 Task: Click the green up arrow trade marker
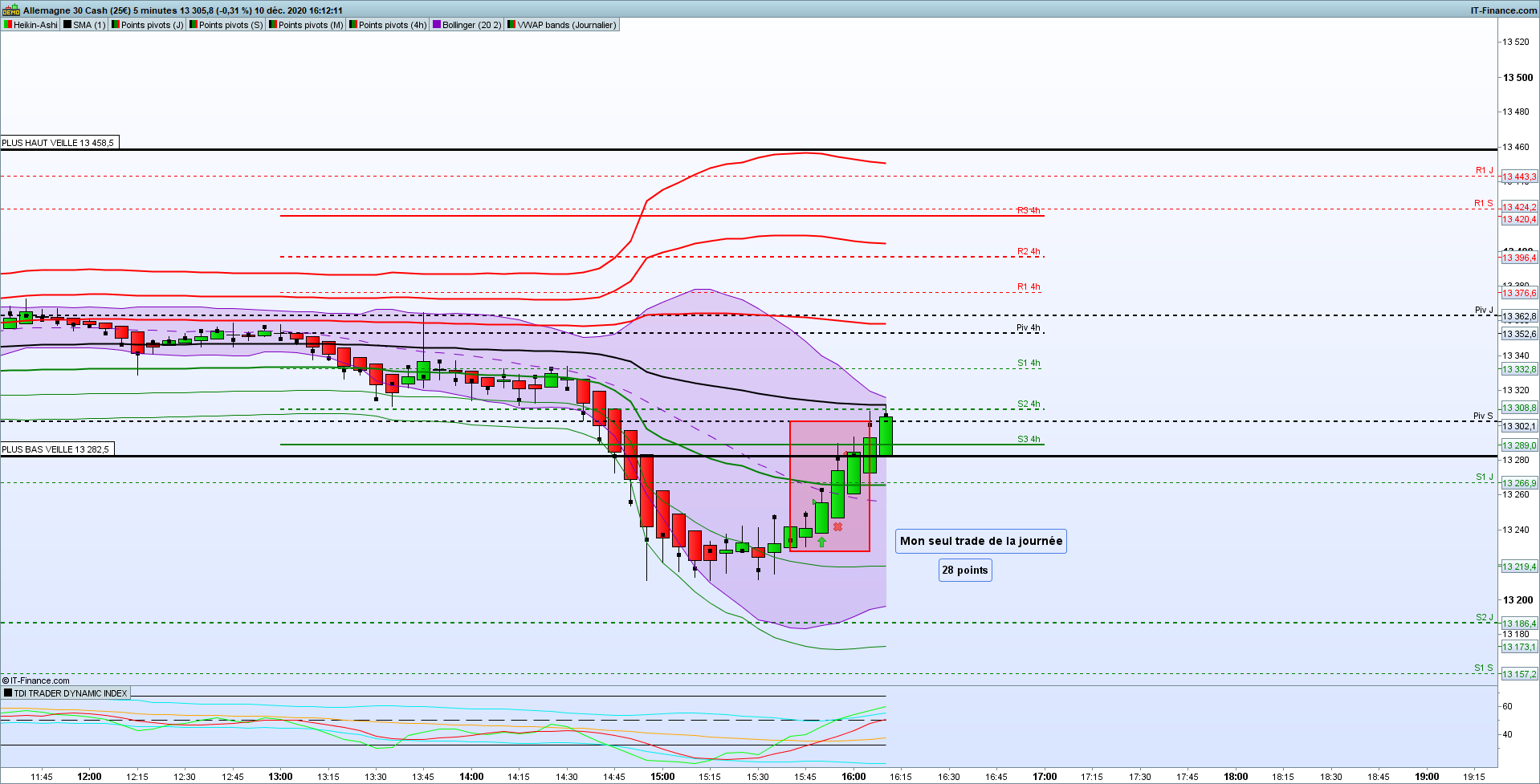click(x=821, y=542)
